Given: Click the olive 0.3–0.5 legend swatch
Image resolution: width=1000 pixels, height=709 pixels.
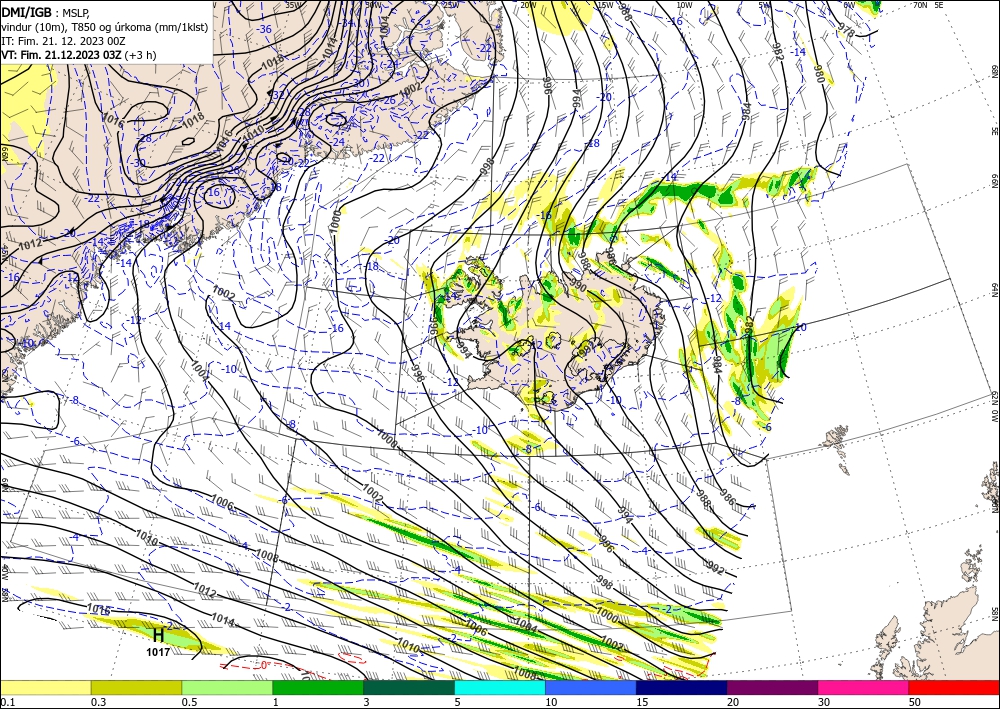Looking at the screenshot, I should [x=136, y=687].
